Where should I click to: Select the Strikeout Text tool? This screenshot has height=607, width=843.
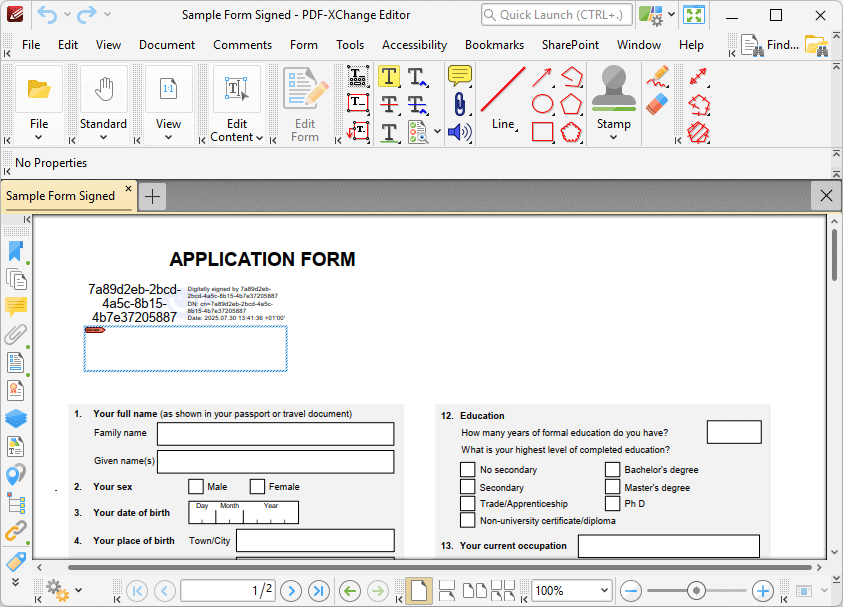(x=389, y=103)
